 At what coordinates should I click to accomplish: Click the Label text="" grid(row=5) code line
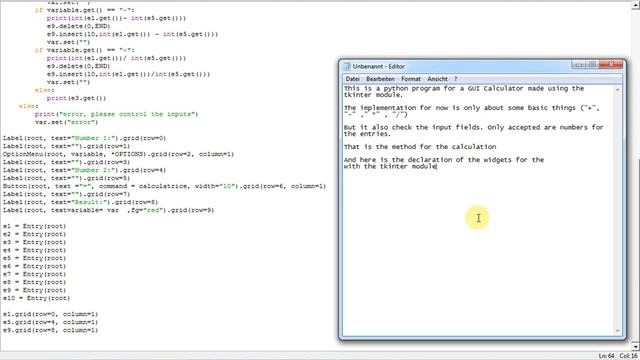(x=67, y=178)
